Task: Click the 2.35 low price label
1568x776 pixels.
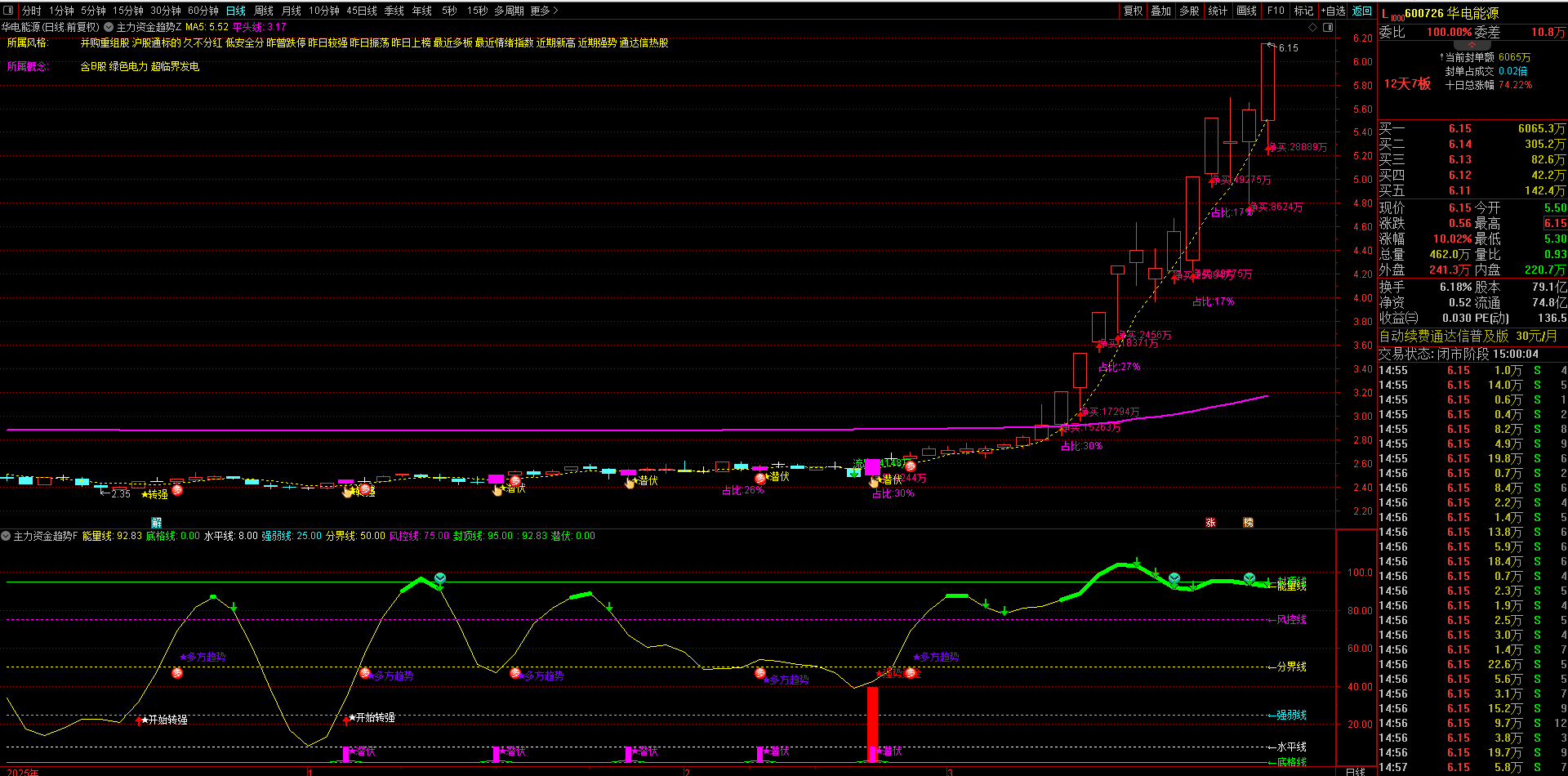Action: pos(121,494)
